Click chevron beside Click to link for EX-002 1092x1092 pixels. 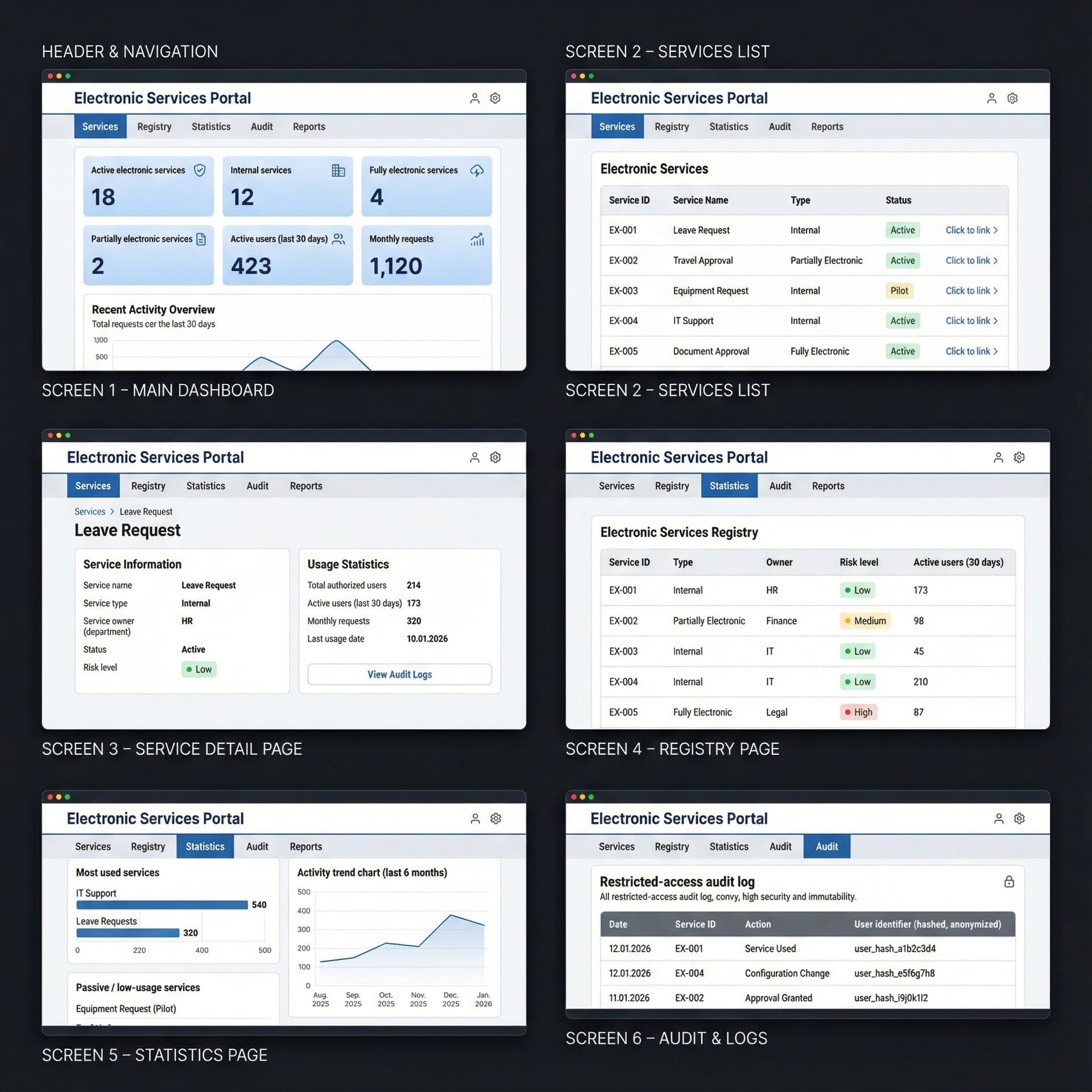995,260
